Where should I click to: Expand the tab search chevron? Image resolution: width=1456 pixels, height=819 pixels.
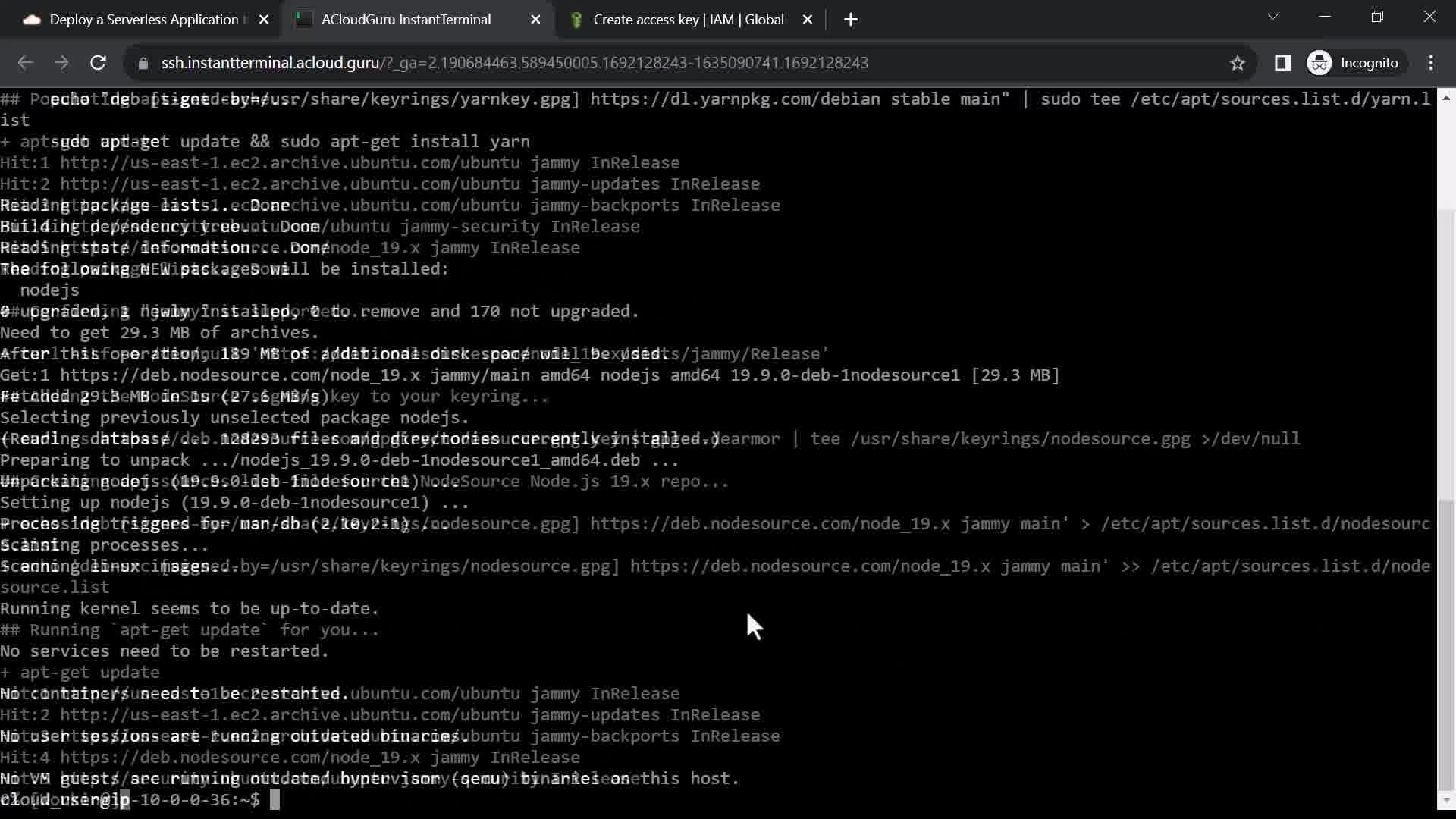click(1273, 17)
